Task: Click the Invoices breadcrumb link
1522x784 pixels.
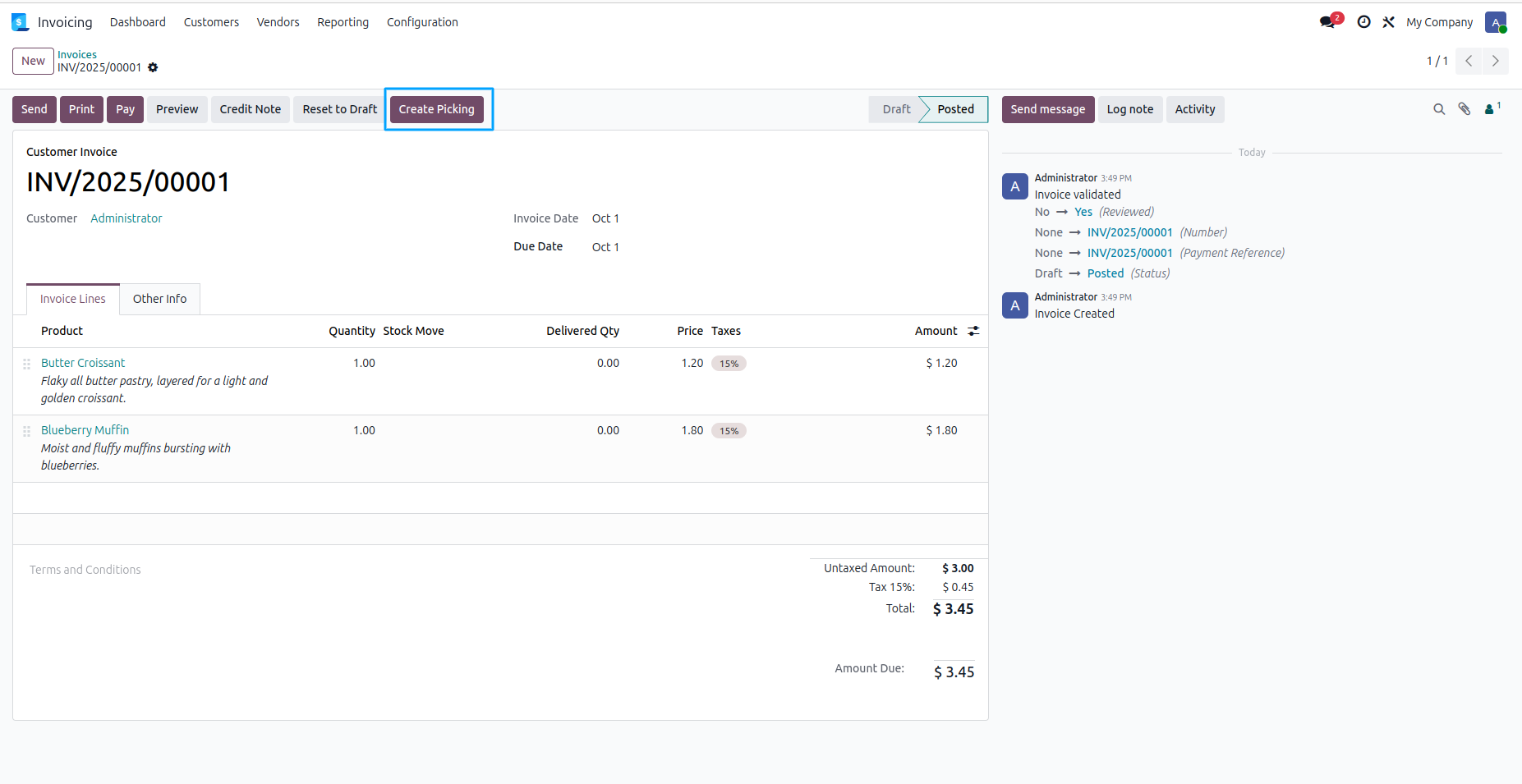Action: point(77,54)
